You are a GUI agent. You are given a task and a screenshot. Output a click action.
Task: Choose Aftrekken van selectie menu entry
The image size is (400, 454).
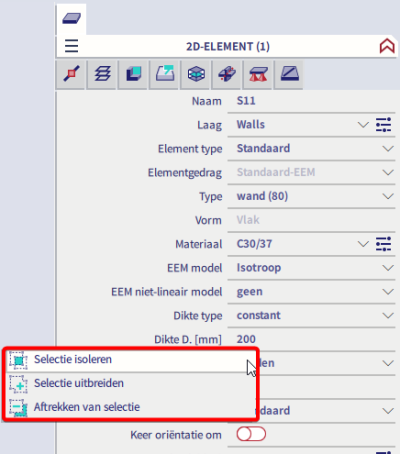point(131,407)
